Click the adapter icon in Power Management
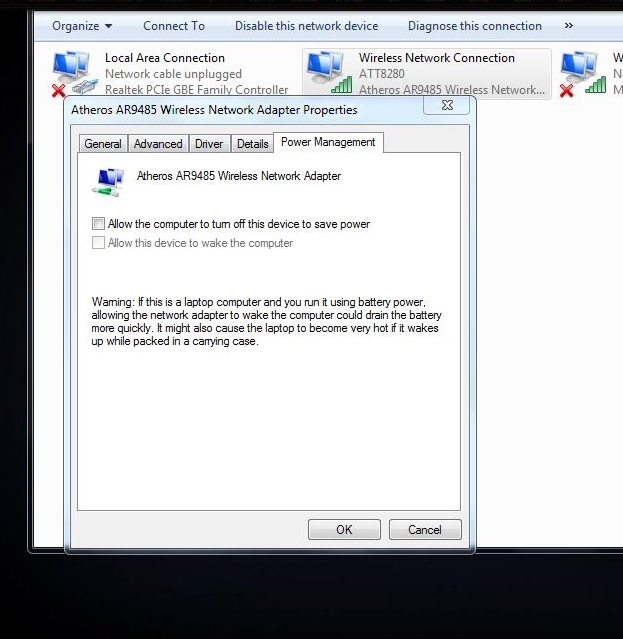This screenshot has height=639, width=623. point(108,182)
